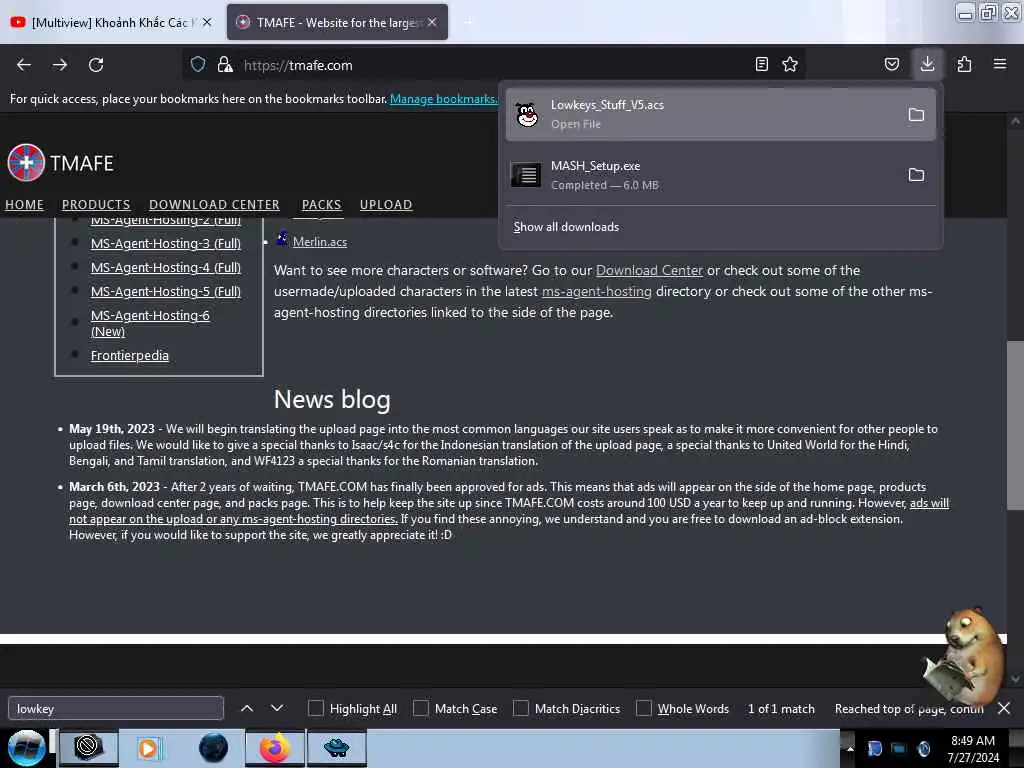This screenshot has width=1024, height=768.
Task: Open the tracking protection shield icon
Action: pyautogui.click(x=198, y=65)
